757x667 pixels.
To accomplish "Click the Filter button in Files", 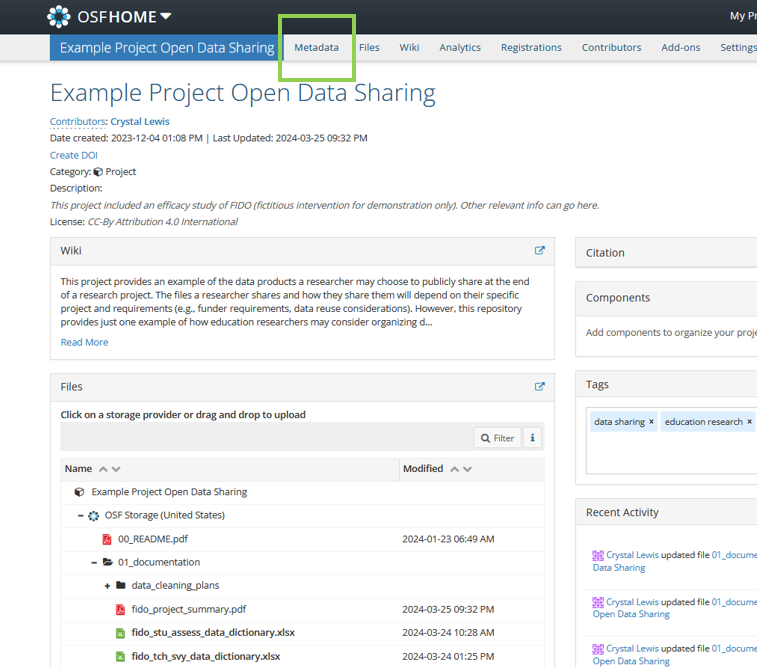I will tap(497, 438).
